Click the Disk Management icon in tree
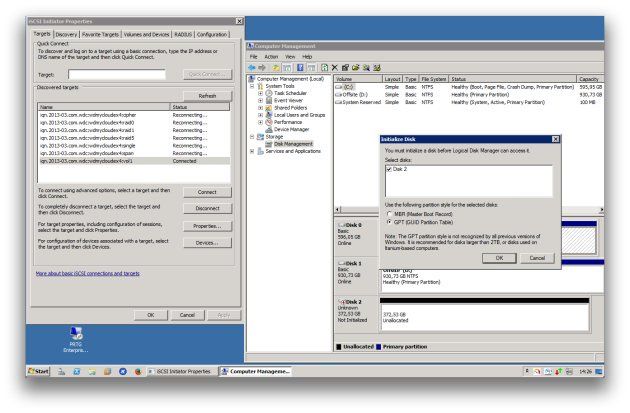The height and width of the screenshot is (413, 630). pyautogui.click(x=269, y=144)
